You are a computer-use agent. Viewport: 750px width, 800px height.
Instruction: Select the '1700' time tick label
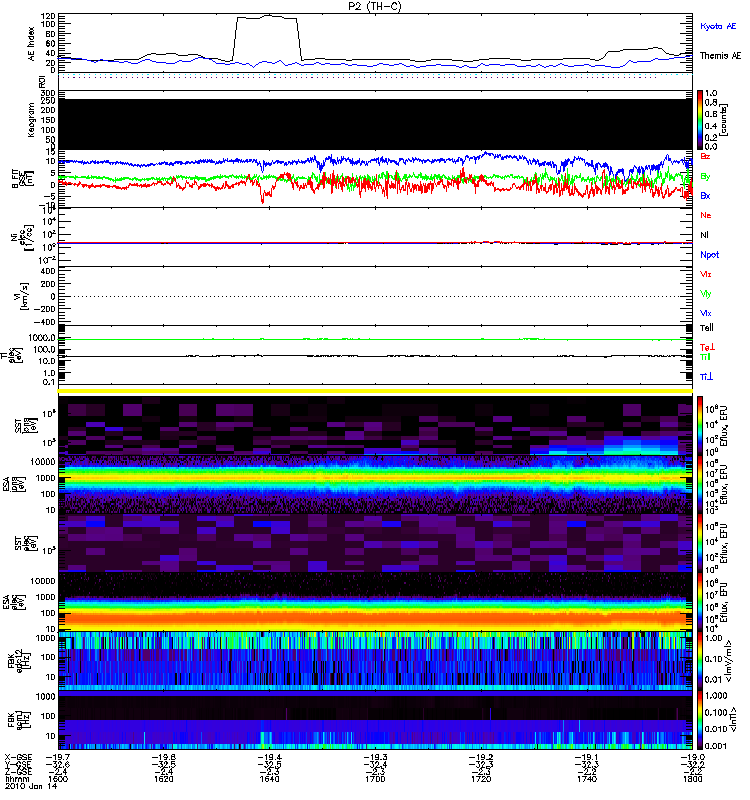(x=375, y=779)
